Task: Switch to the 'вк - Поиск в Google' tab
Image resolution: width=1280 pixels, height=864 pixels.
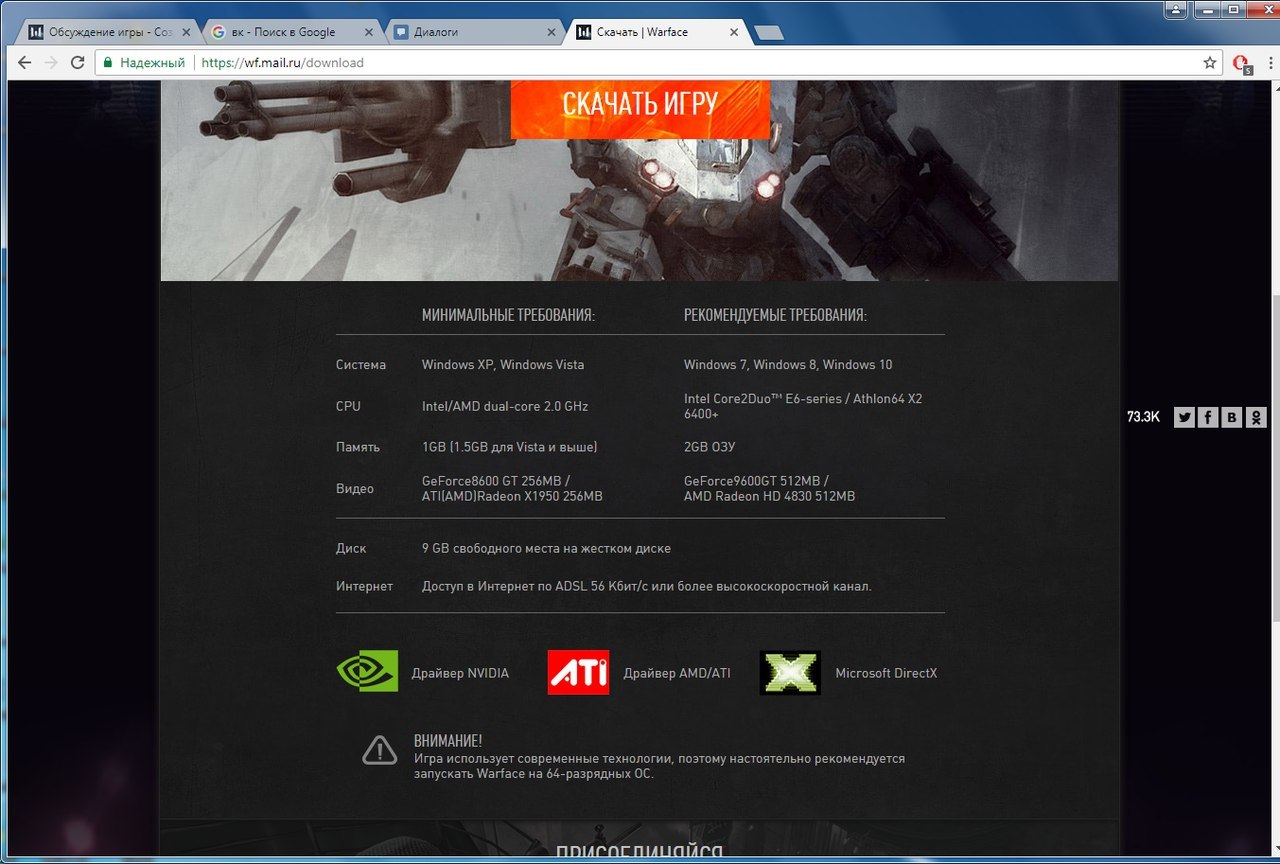Action: pos(285,31)
